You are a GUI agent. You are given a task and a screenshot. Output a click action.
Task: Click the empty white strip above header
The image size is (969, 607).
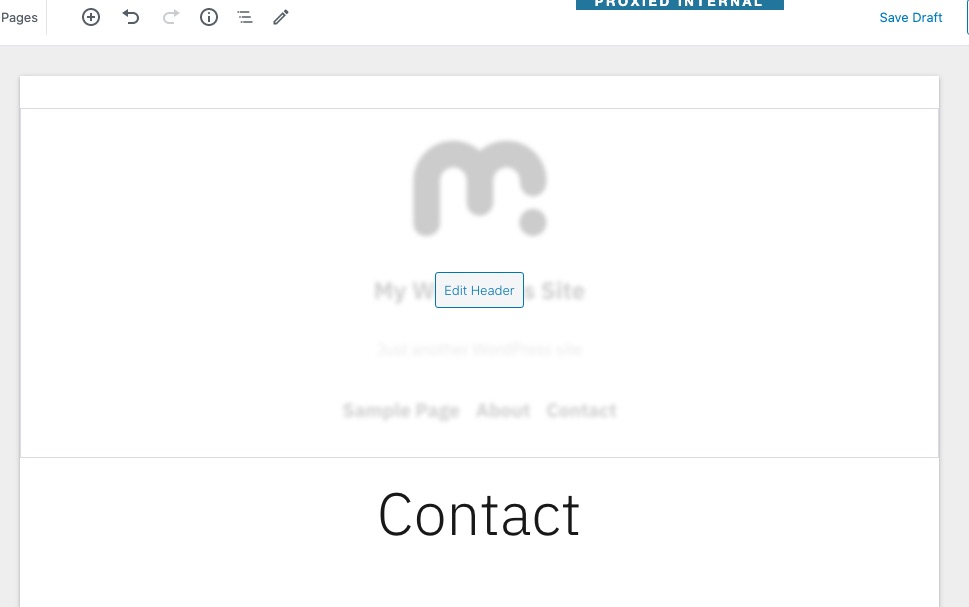(x=480, y=92)
